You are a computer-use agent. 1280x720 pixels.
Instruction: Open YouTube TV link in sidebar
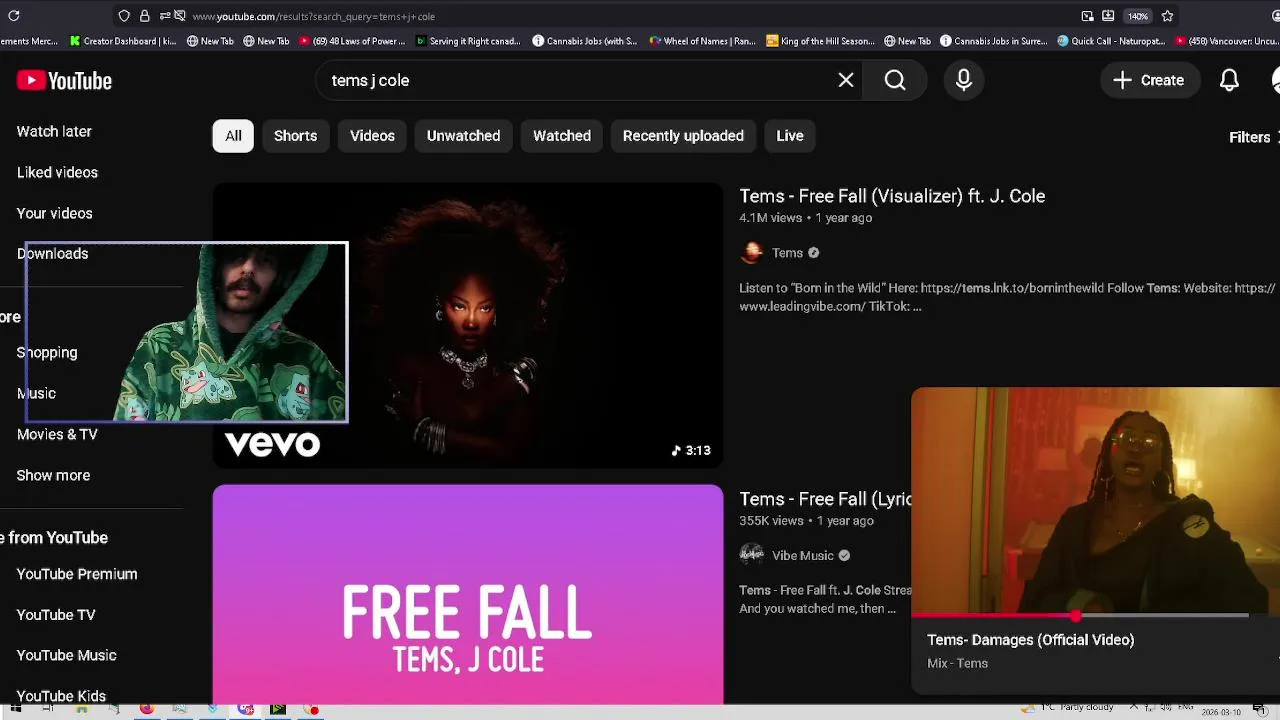56,615
